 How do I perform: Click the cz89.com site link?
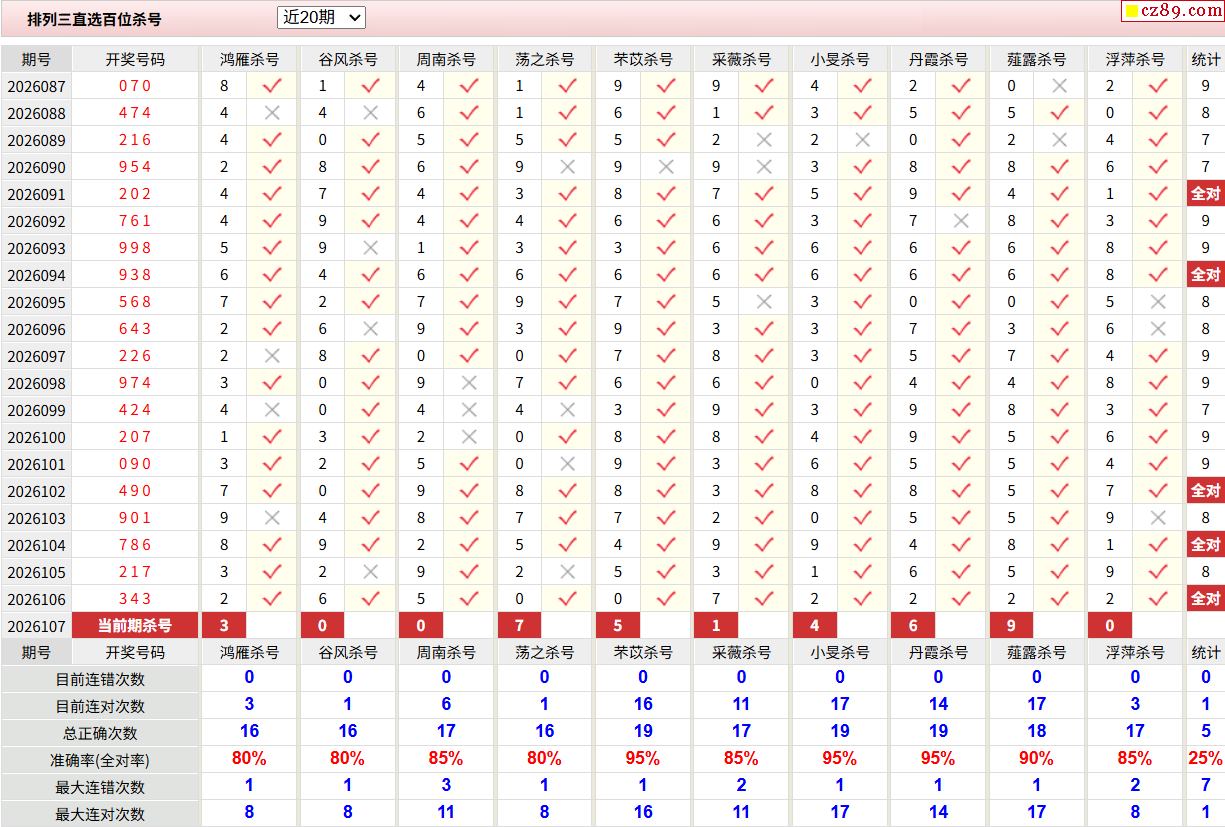[x=1180, y=11]
